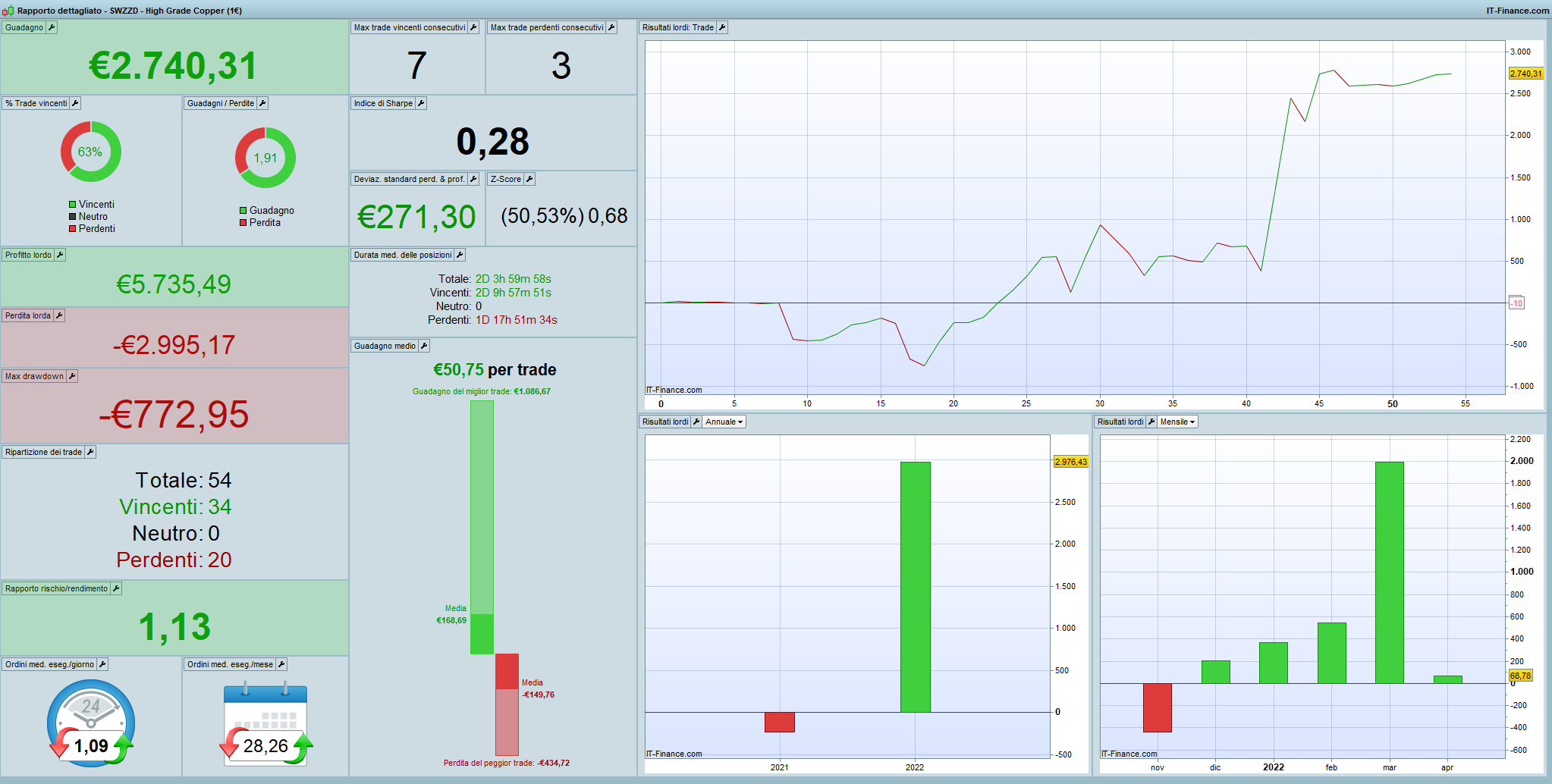Screen dimensions: 1552x784
Task: Click the gross profit value €5.735,49
Action: click(x=174, y=284)
